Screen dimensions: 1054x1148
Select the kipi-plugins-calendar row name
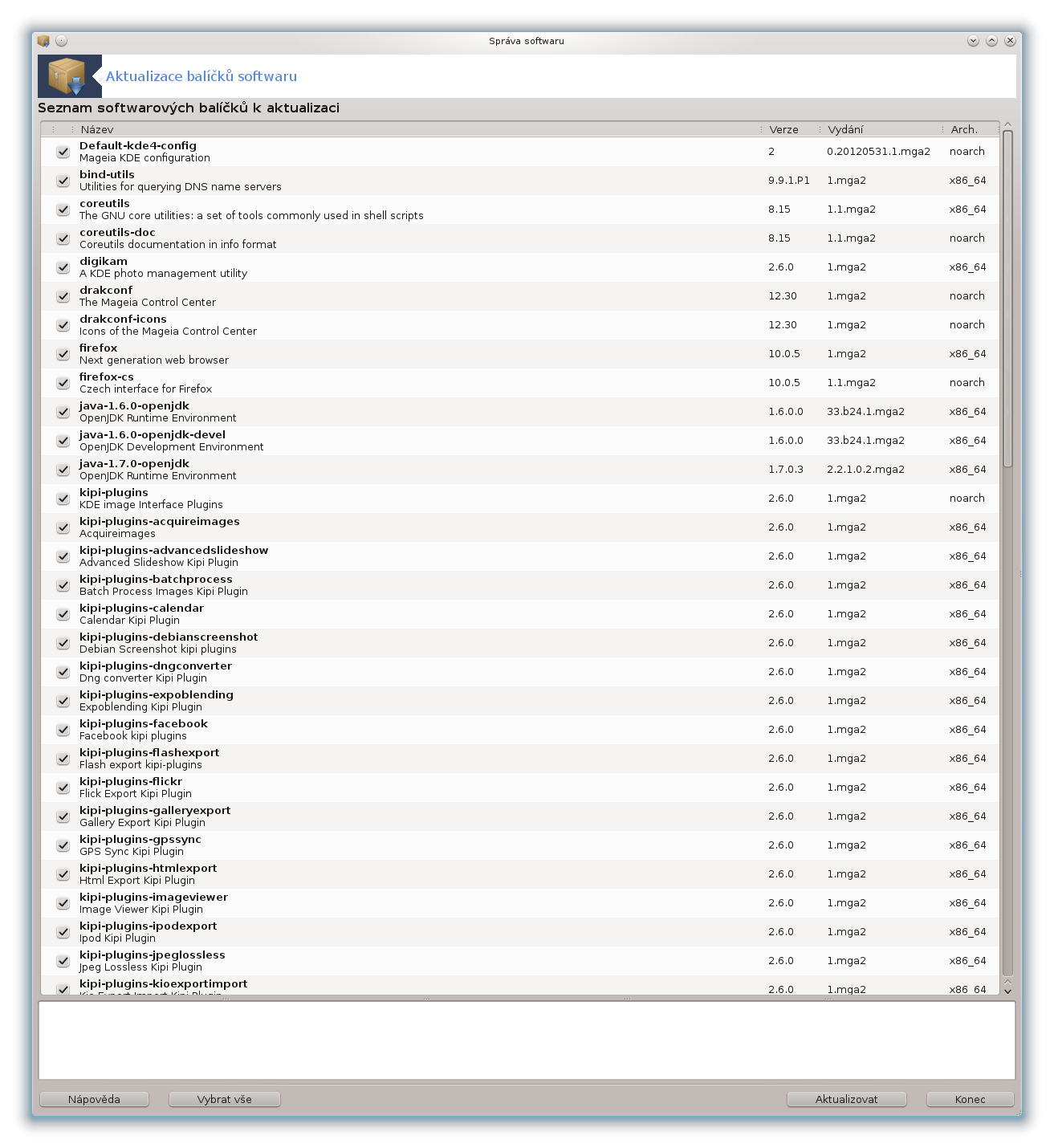tap(141, 608)
